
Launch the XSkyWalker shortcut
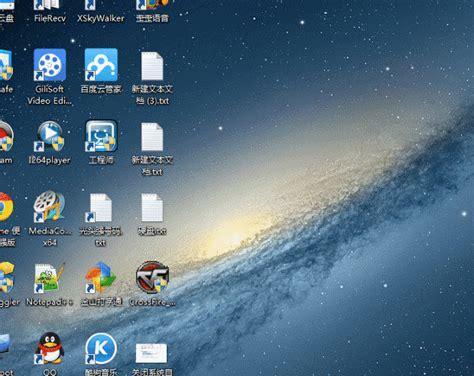(x=101, y=10)
